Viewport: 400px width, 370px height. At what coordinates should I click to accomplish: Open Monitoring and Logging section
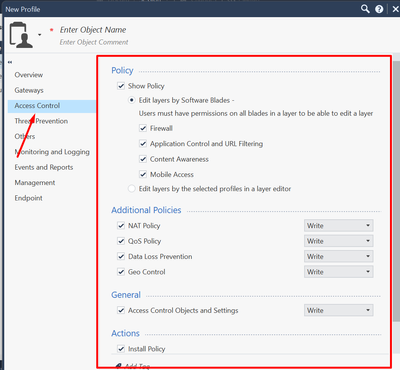(52, 152)
